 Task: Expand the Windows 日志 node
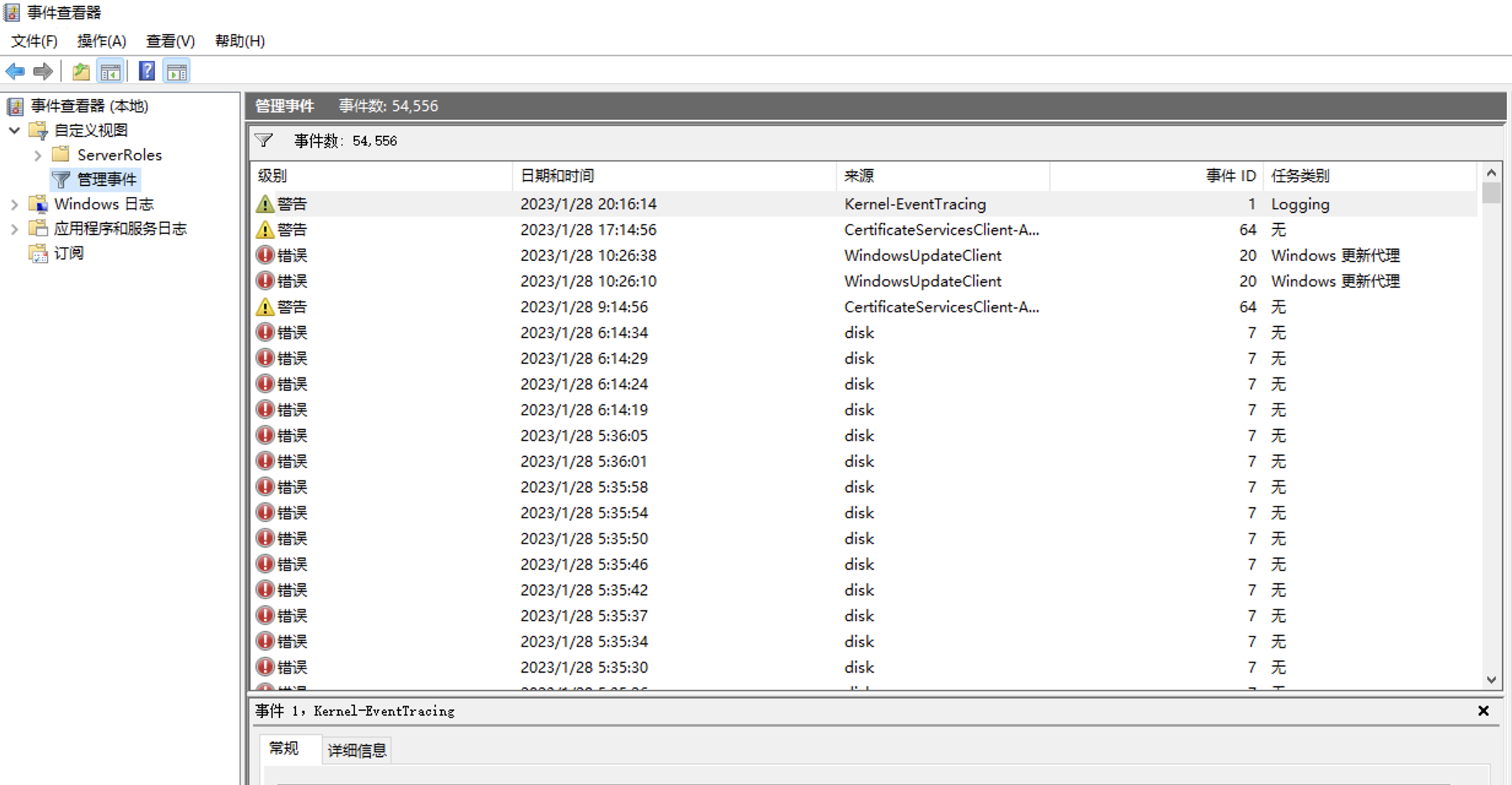[x=15, y=204]
